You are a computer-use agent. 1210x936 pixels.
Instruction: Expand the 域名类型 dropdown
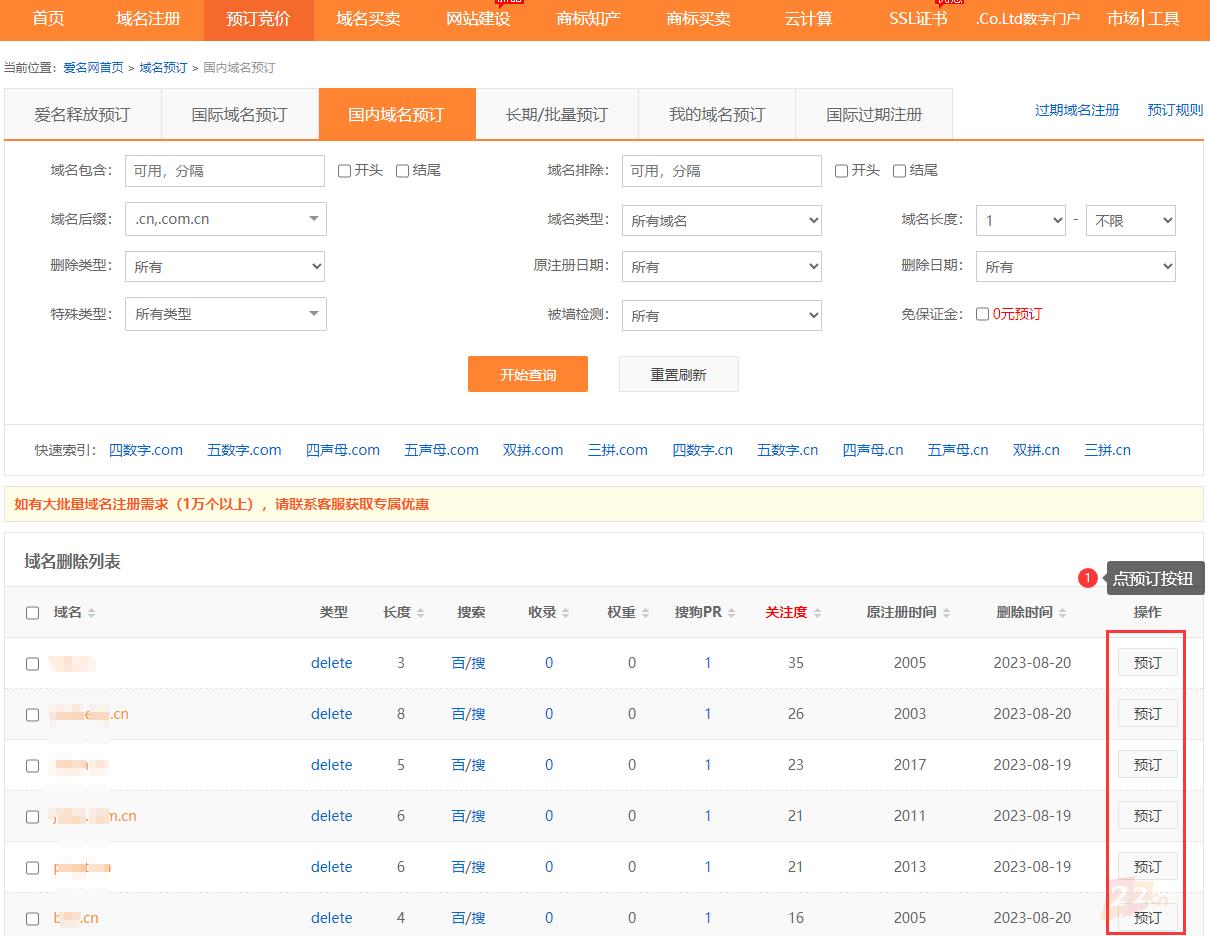pyautogui.click(x=721, y=220)
